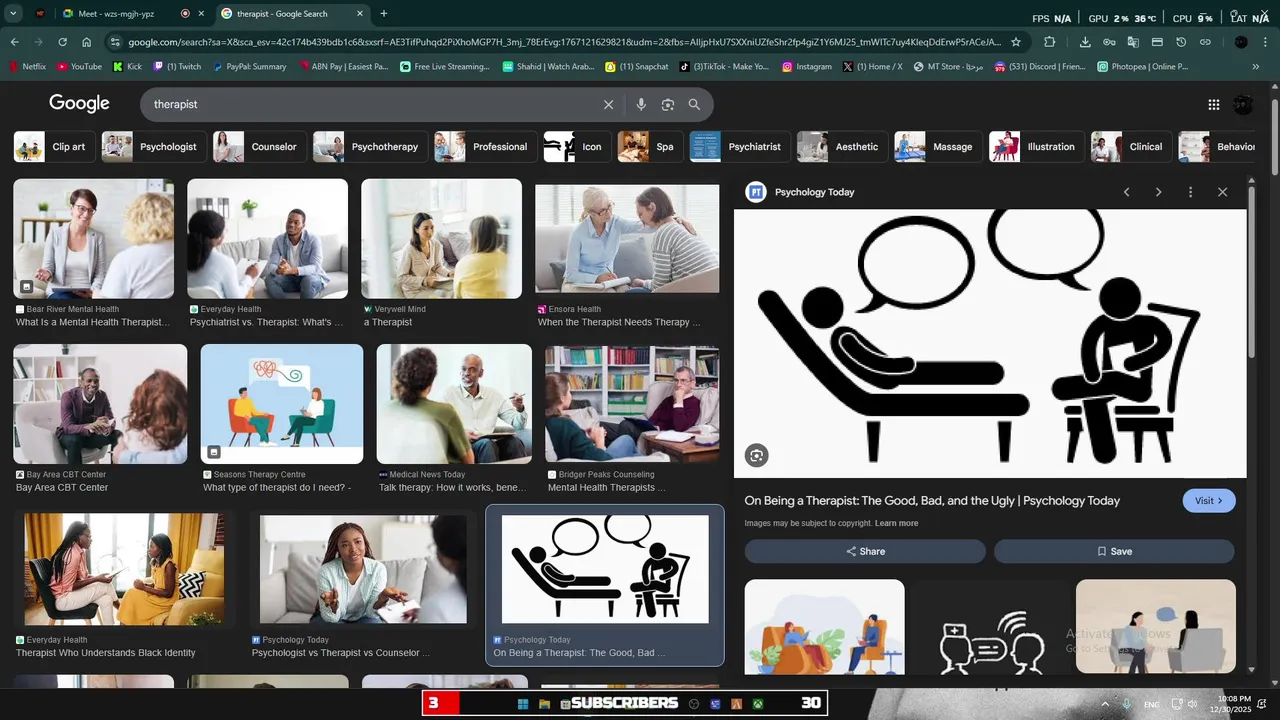Open the preview panel three-dot options
The width and height of the screenshot is (1280, 720).
click(1190, 192)
